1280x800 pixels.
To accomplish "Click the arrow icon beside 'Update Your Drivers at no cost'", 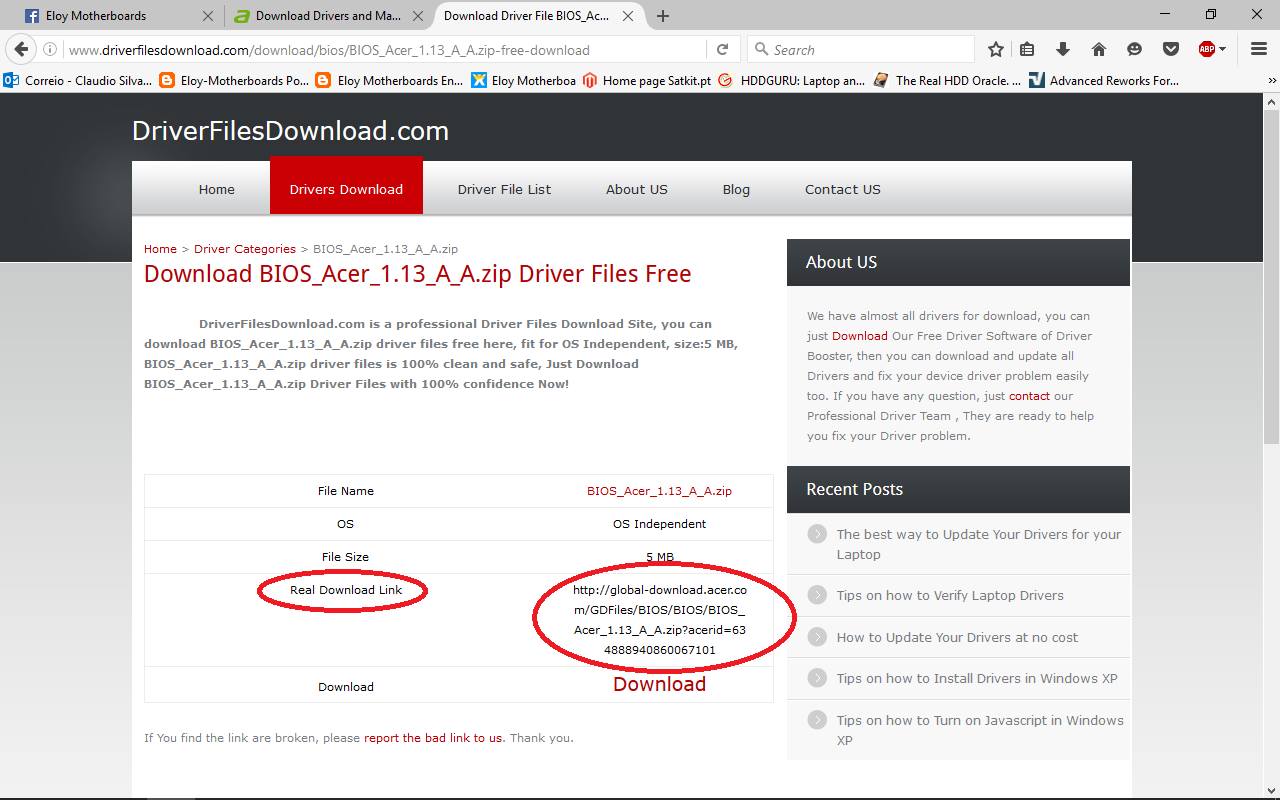I will 818,637.
